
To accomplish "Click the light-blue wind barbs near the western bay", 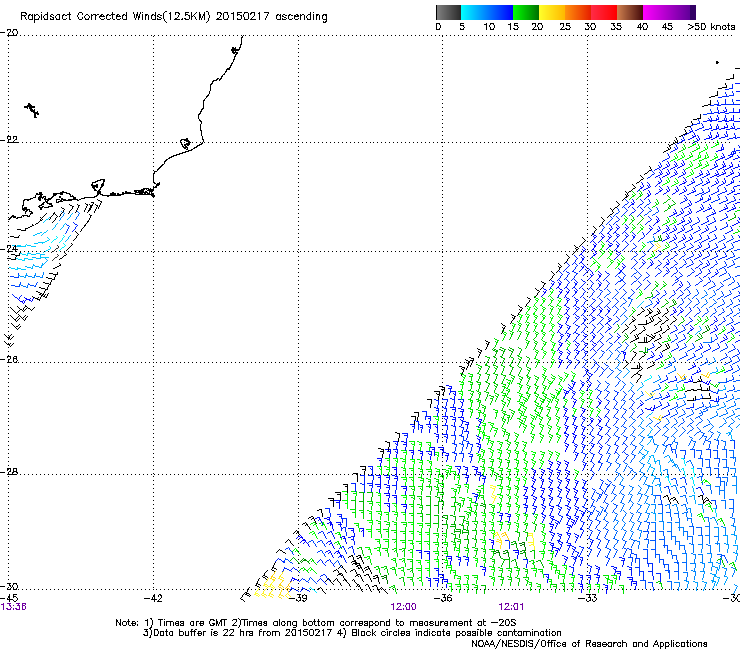I will 40,245.
